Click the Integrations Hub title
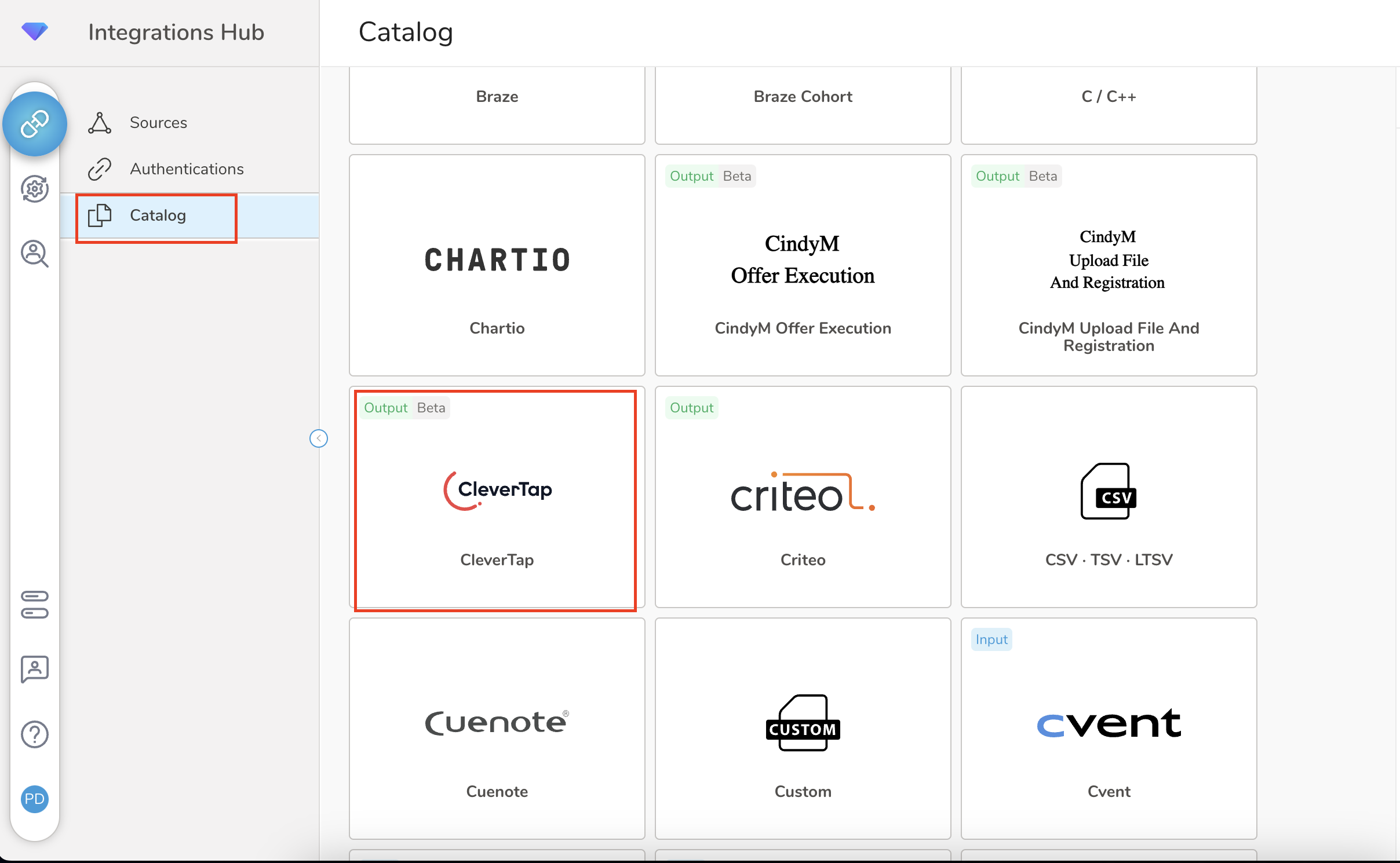1400x863 pixels. click(176, 32)
